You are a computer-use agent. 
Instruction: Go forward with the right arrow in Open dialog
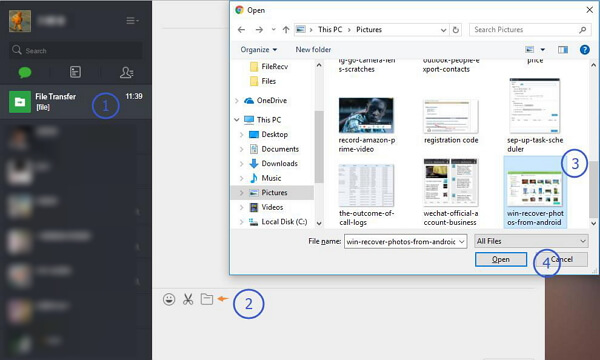point(259,29)
